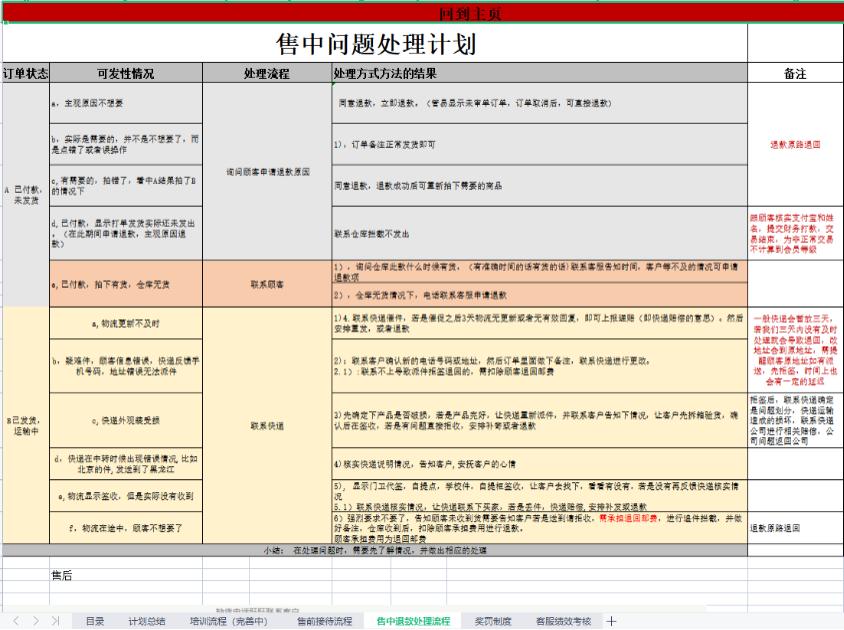844x630 pixels.
Task: Switch to the 目录 sheet tab
Action: [x=98, y=618]
